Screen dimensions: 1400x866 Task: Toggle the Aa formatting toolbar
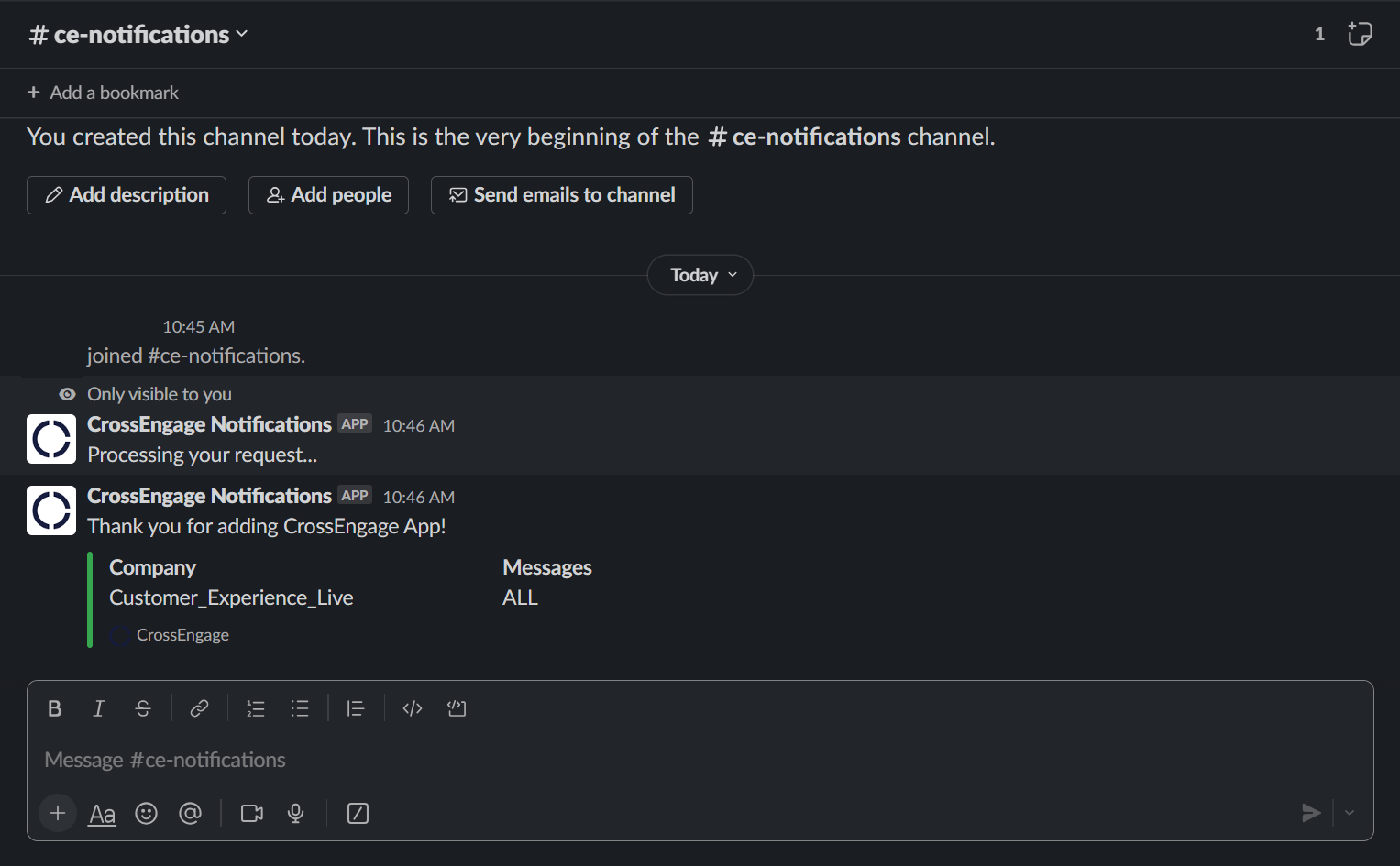click(x=102, y=814)
